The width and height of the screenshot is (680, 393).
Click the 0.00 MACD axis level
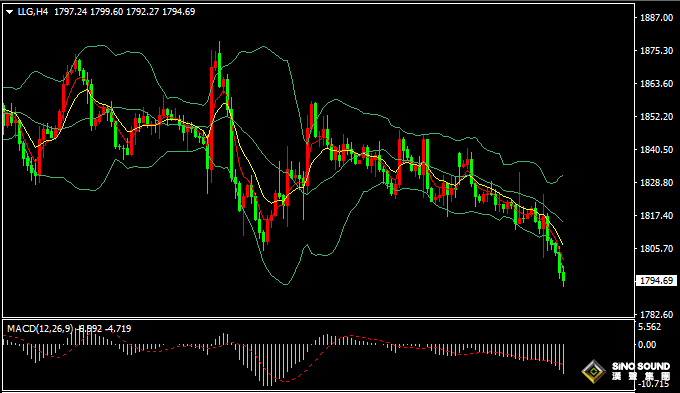(647, 344)
